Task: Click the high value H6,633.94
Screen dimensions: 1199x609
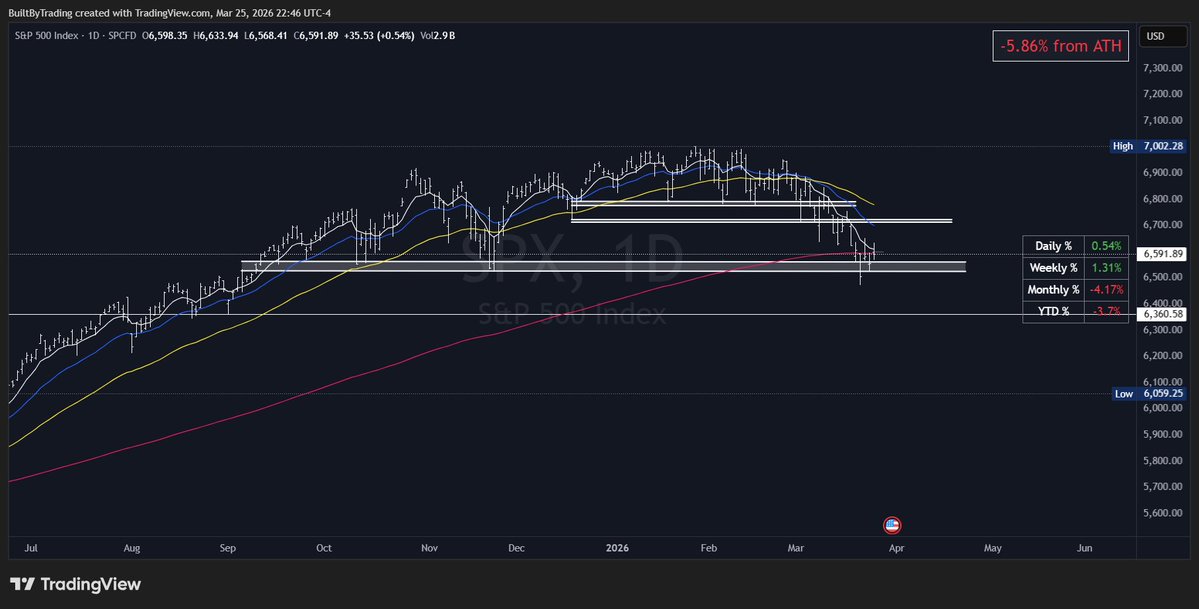Action: click(x=216, y=35)
